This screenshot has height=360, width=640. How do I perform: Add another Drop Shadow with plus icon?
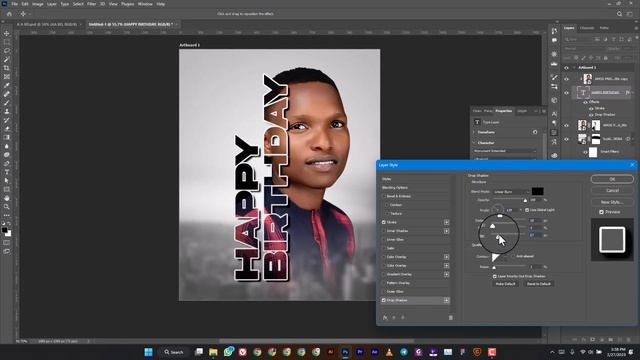[447, 300]
